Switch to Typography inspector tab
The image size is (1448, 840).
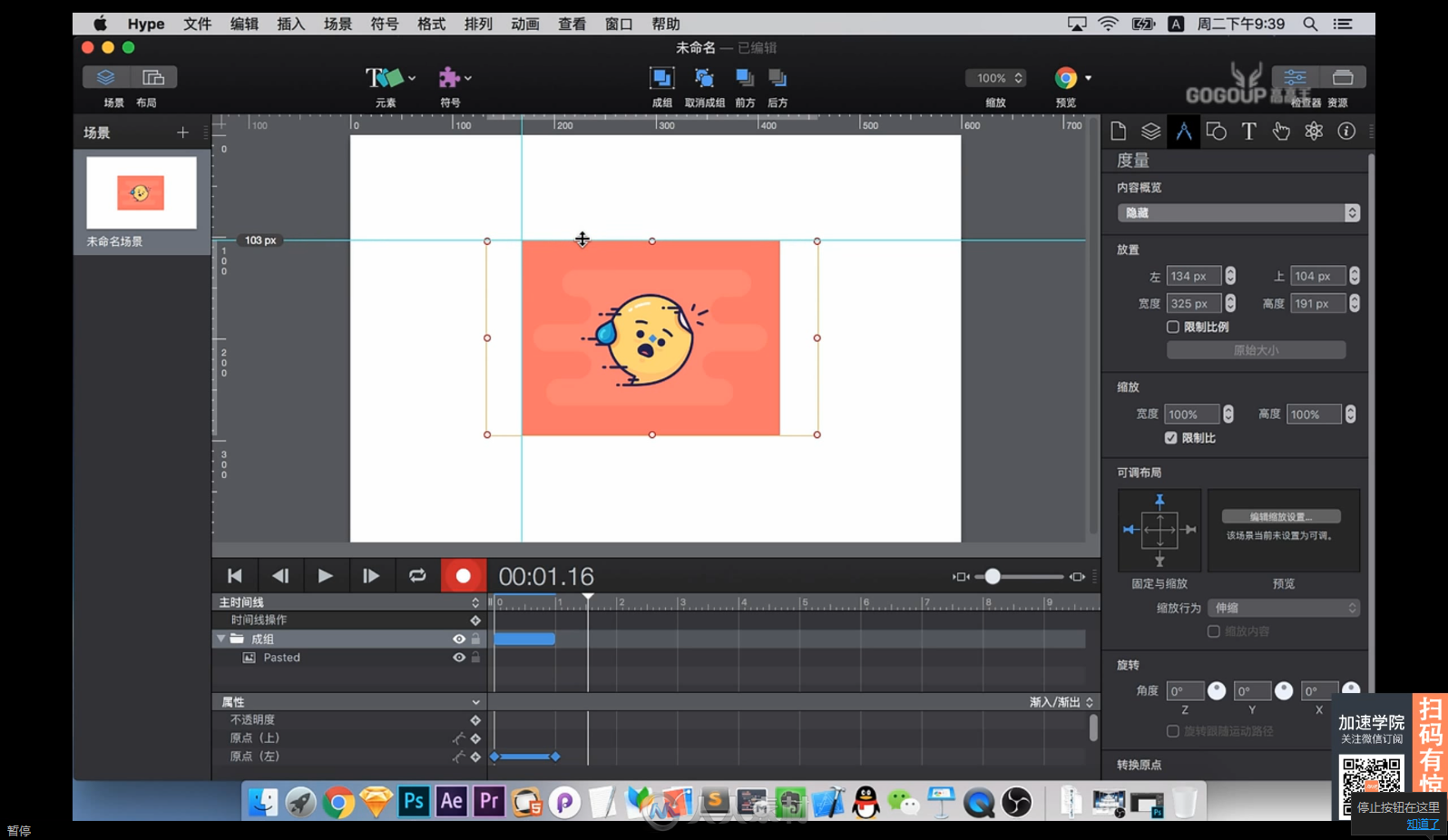(x=1249, y=132)
